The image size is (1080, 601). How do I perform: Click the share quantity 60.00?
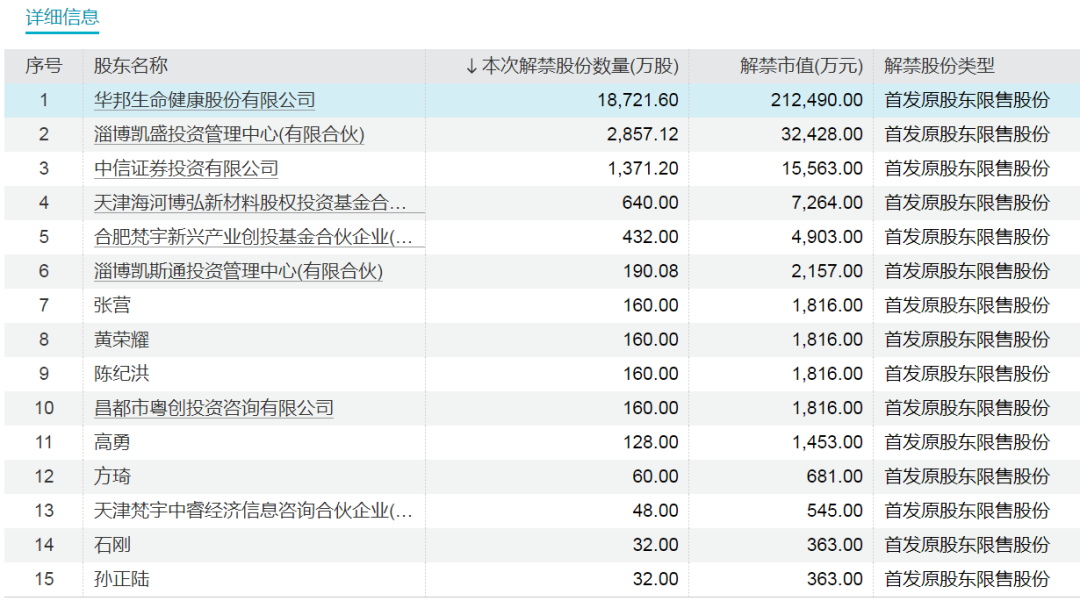coord(656,476)
